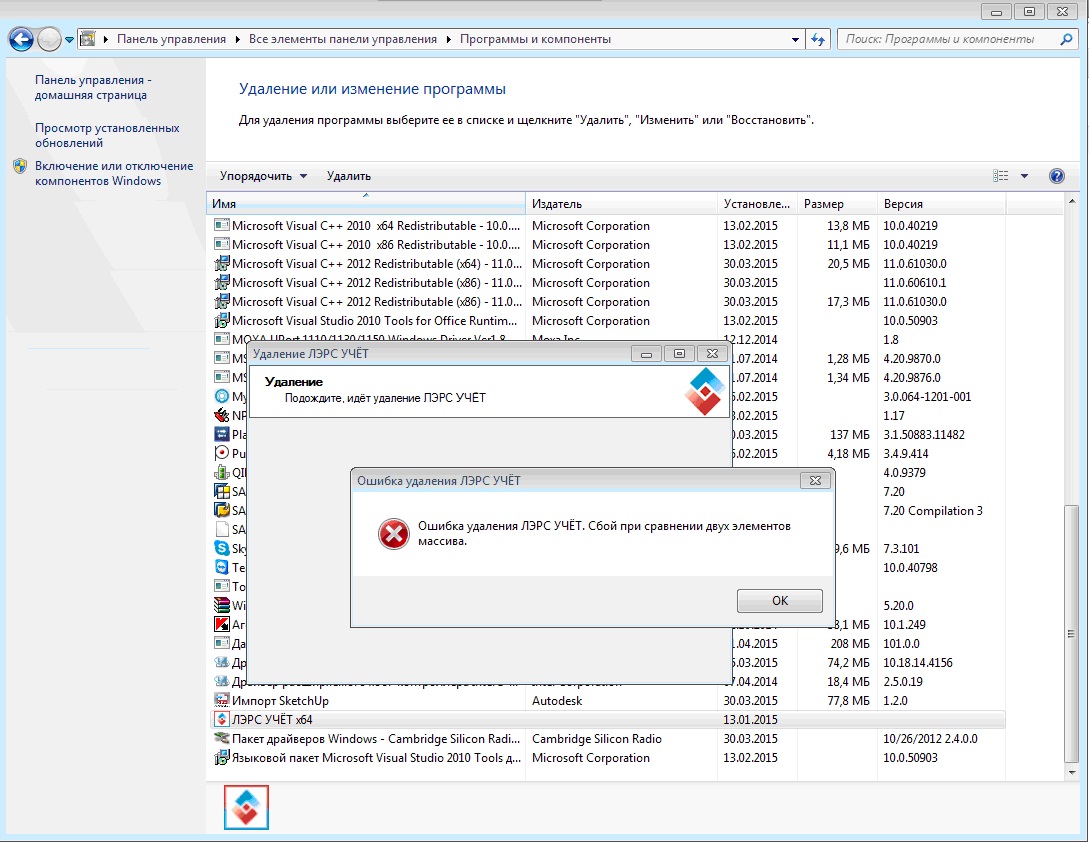Click Панель управления breadcrumb in address bar
The height and width of the screenshot is (842, 1089).
tap(171, 40)
